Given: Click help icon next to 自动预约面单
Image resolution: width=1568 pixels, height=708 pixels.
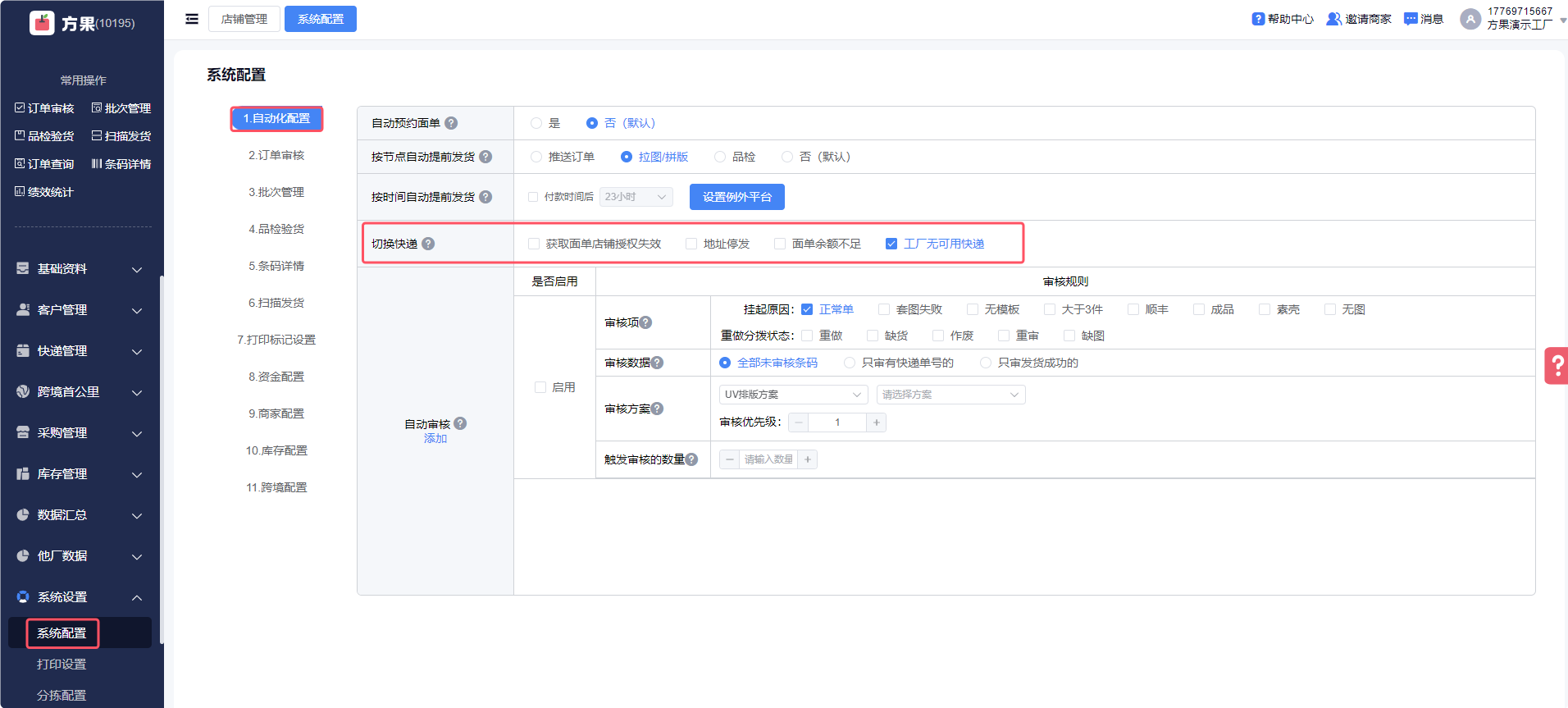Looking at the screenshot, I should coord(451,123).
